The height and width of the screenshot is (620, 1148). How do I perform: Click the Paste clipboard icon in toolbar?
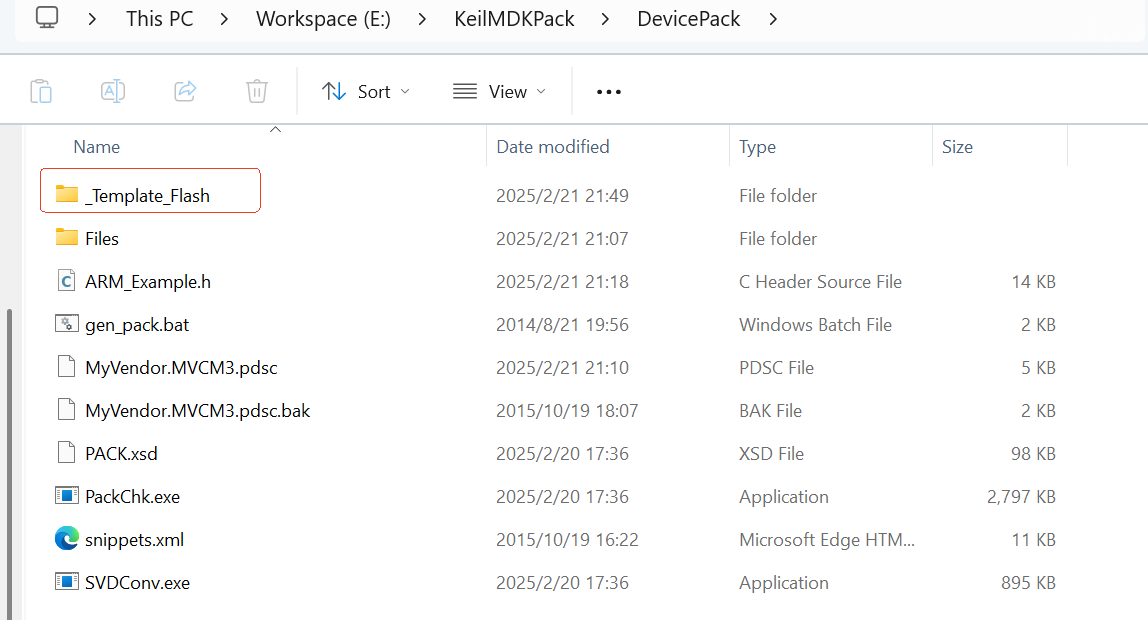41,91
